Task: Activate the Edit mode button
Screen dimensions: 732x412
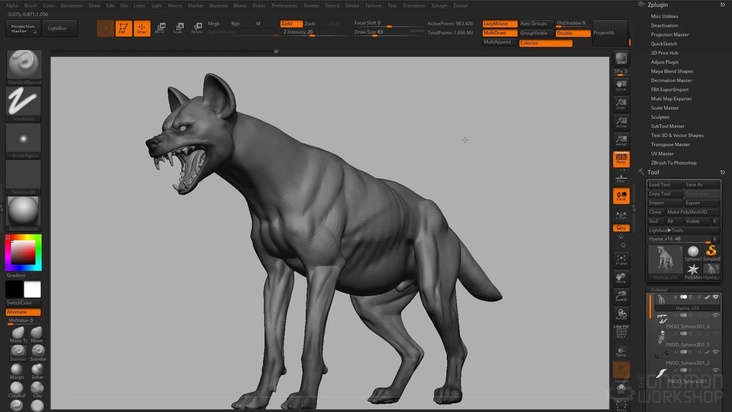Action: (123, 28)
